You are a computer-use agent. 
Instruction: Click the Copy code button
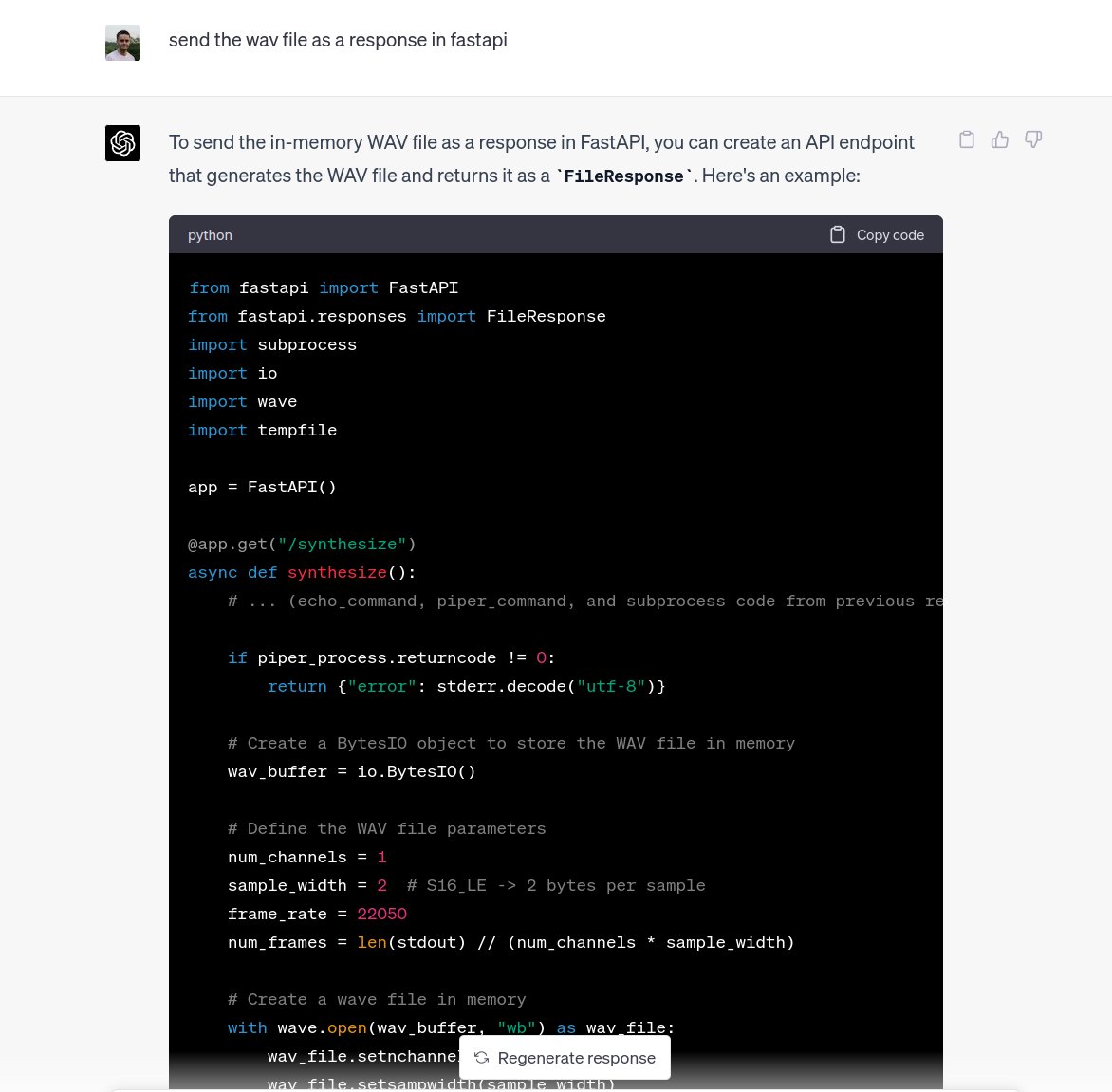pyautogui.click(x=877, y=234)
